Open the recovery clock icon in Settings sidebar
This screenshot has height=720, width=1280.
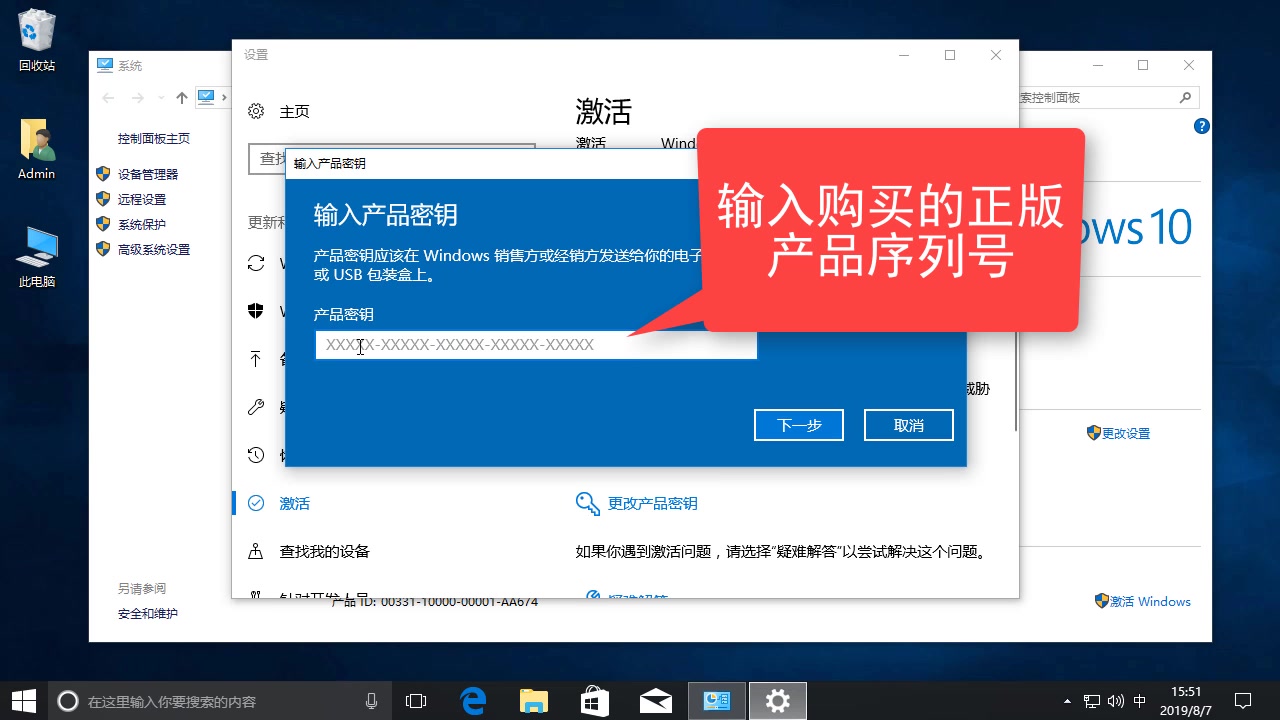click(257, 455)
